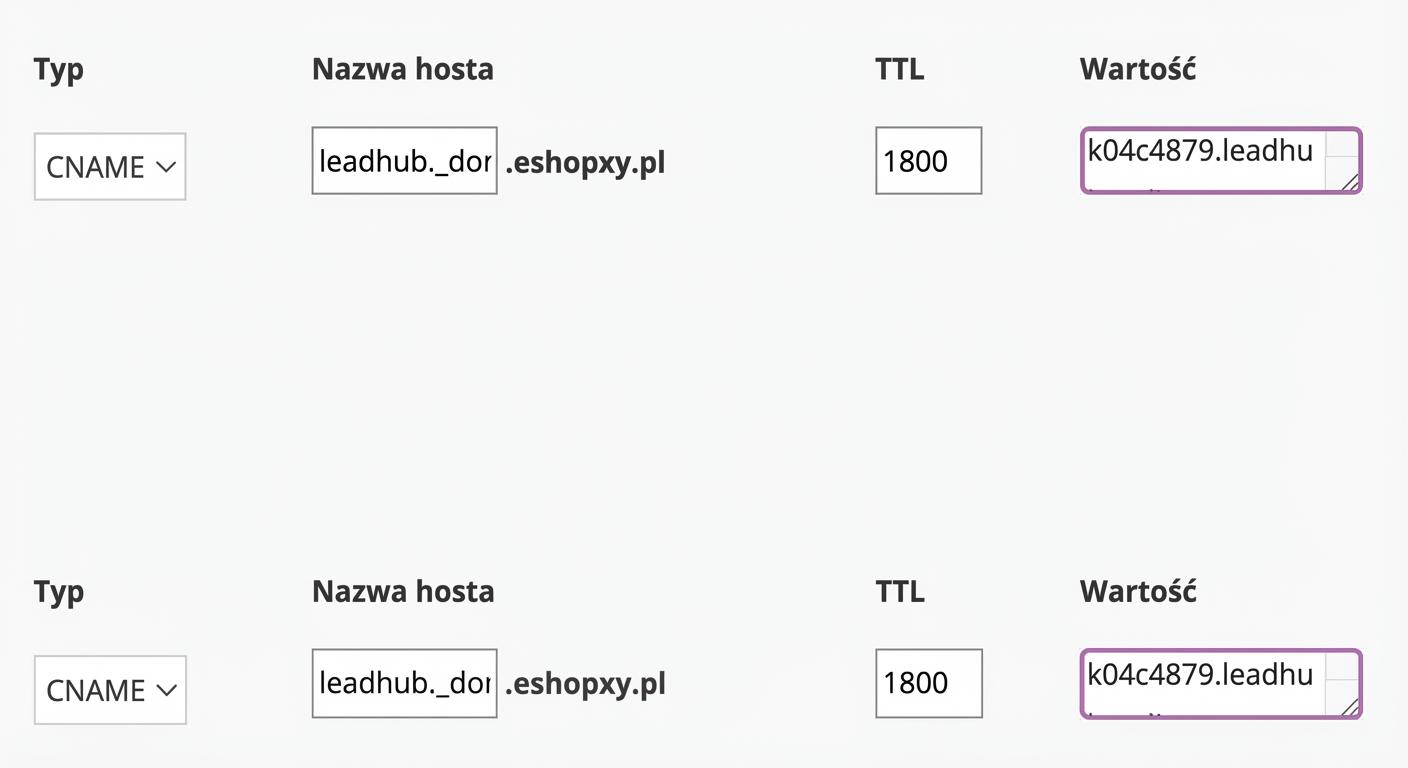Expand the CNAME type dropdown in second record
Image resolution: width=1408 pixels, height=768 pixels.
click(110, 689)
